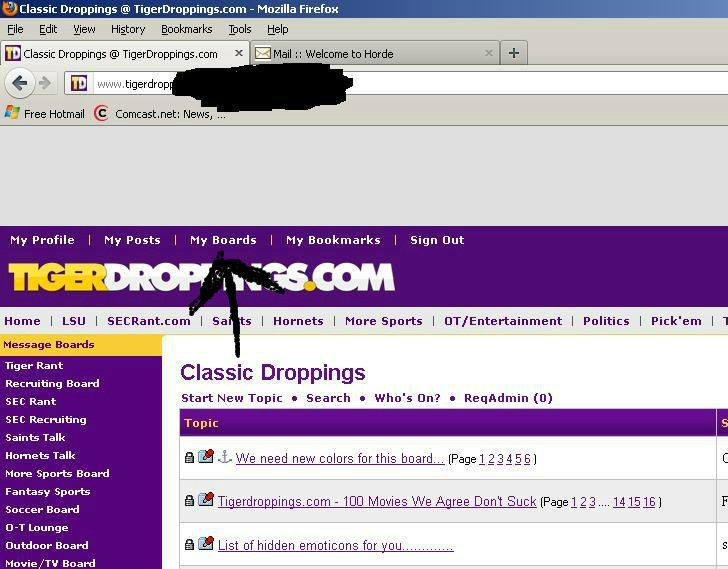Click the Comcast.net bookmark icon
This screenshot has width=728, height=569.
[x=101, y=113]
